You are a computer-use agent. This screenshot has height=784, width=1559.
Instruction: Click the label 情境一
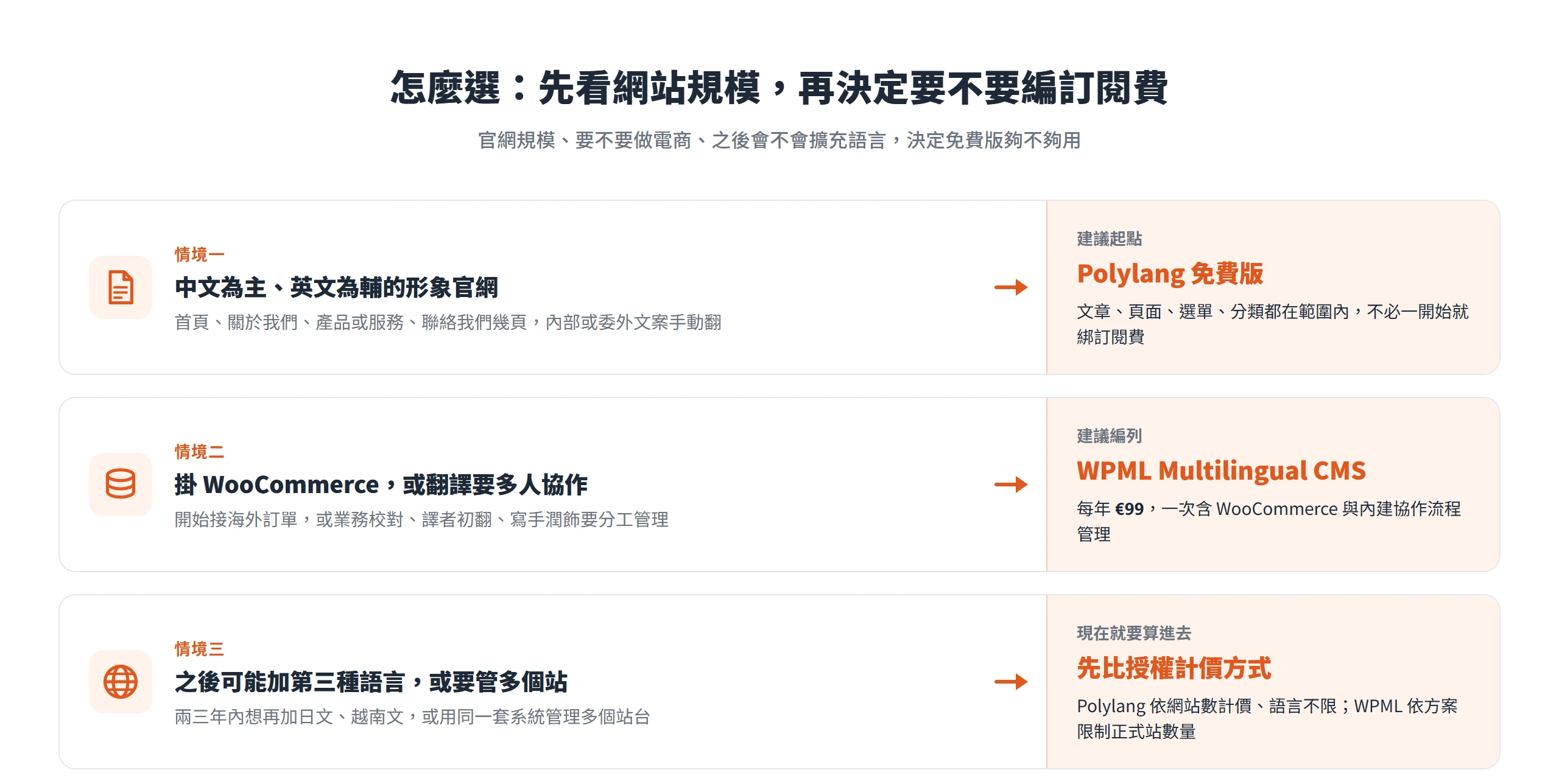(x=200, y=254)
